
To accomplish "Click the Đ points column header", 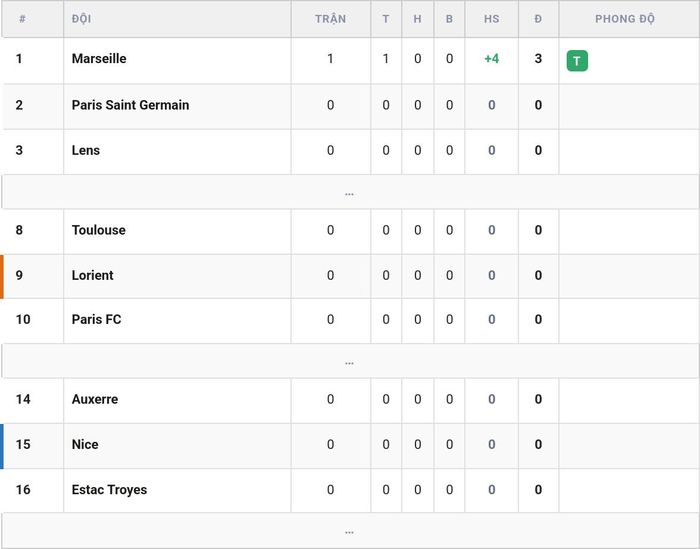I will click(538, 19).
